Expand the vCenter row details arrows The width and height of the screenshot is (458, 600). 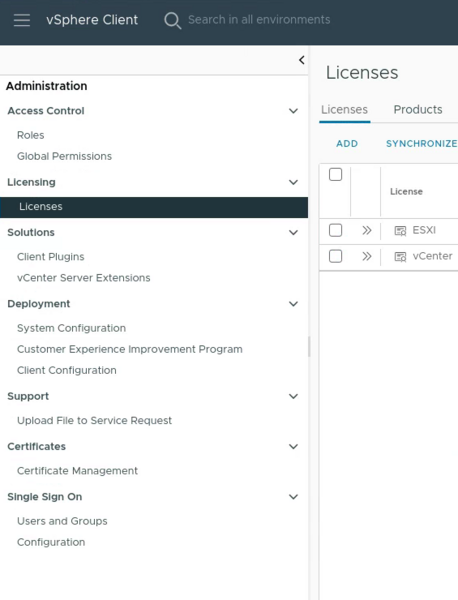coord(367,256)
